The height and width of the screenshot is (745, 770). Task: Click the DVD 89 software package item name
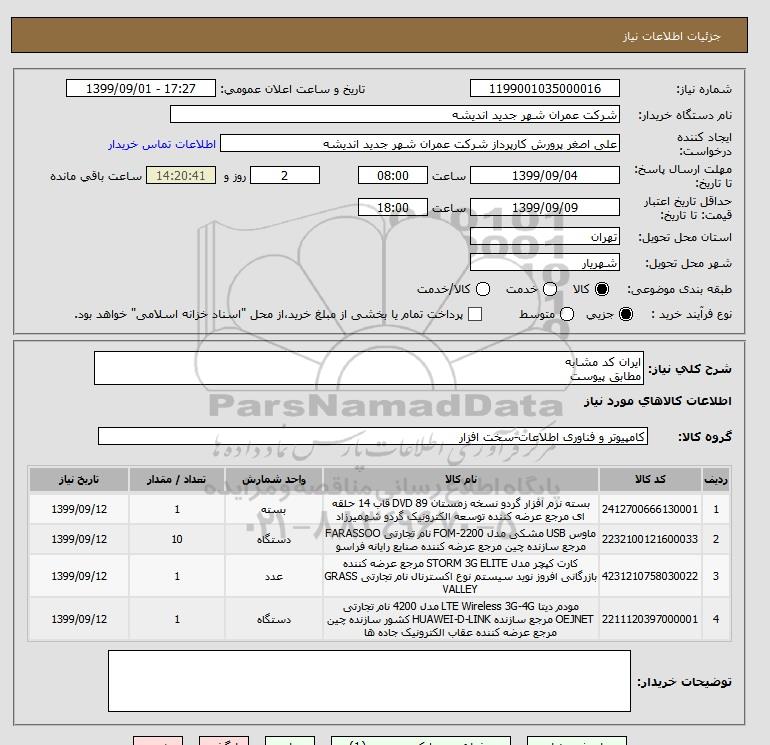[x=461, y=510]
